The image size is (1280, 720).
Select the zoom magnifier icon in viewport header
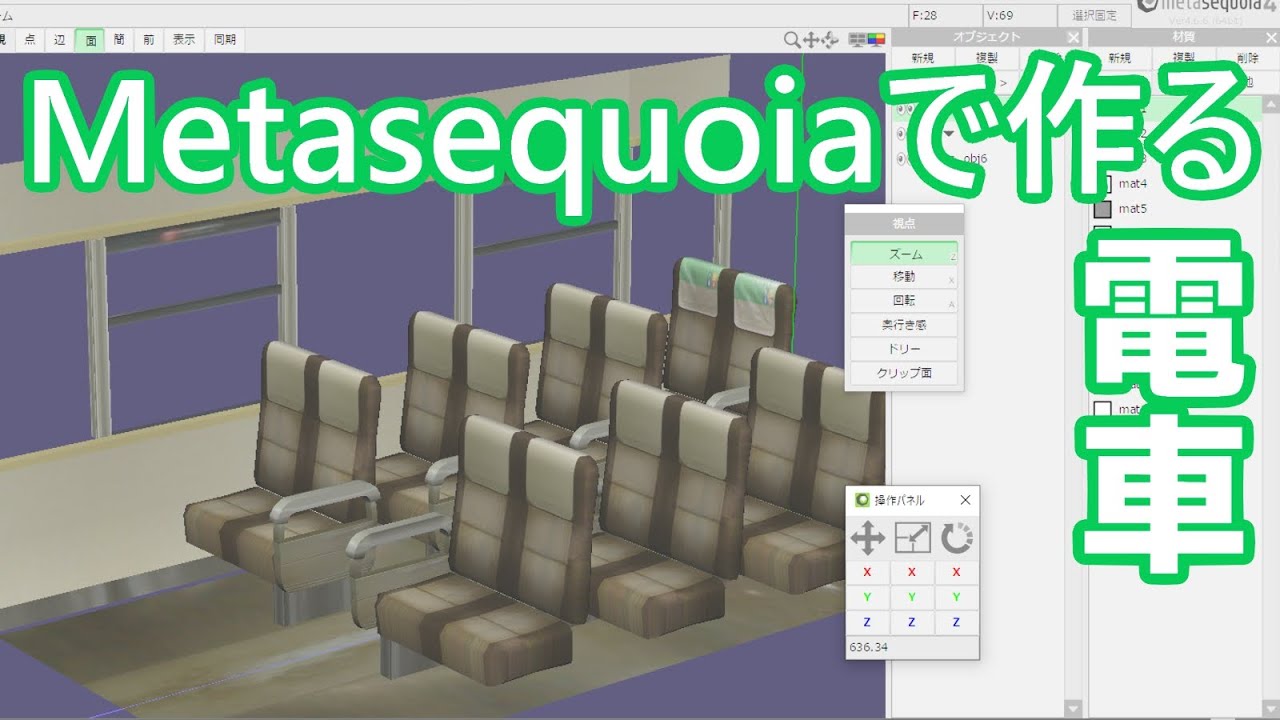(x=792, y=40)
